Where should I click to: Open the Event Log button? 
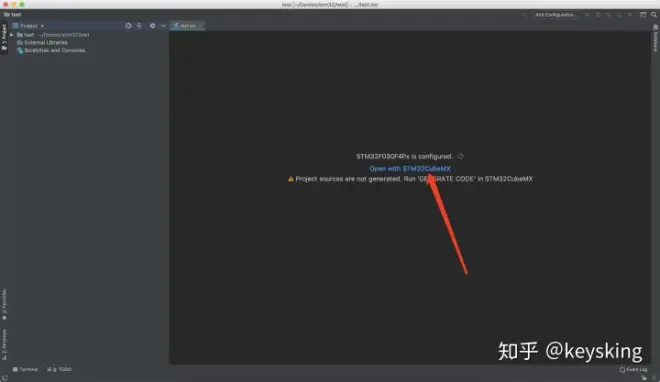pos(633,369)
